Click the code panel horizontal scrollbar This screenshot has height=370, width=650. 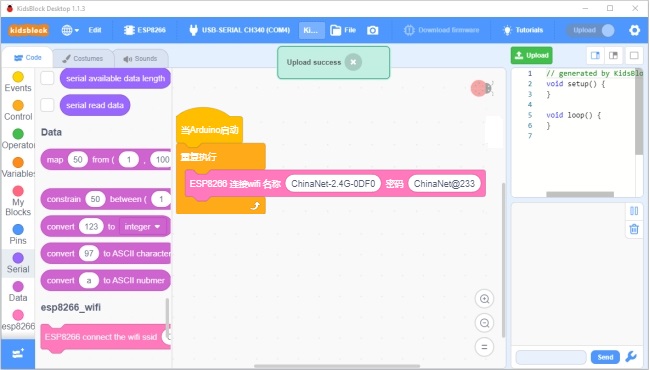(x=580, y=194)
